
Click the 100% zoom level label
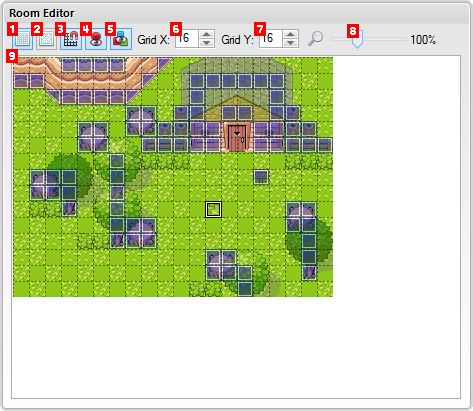coord(423,40)
